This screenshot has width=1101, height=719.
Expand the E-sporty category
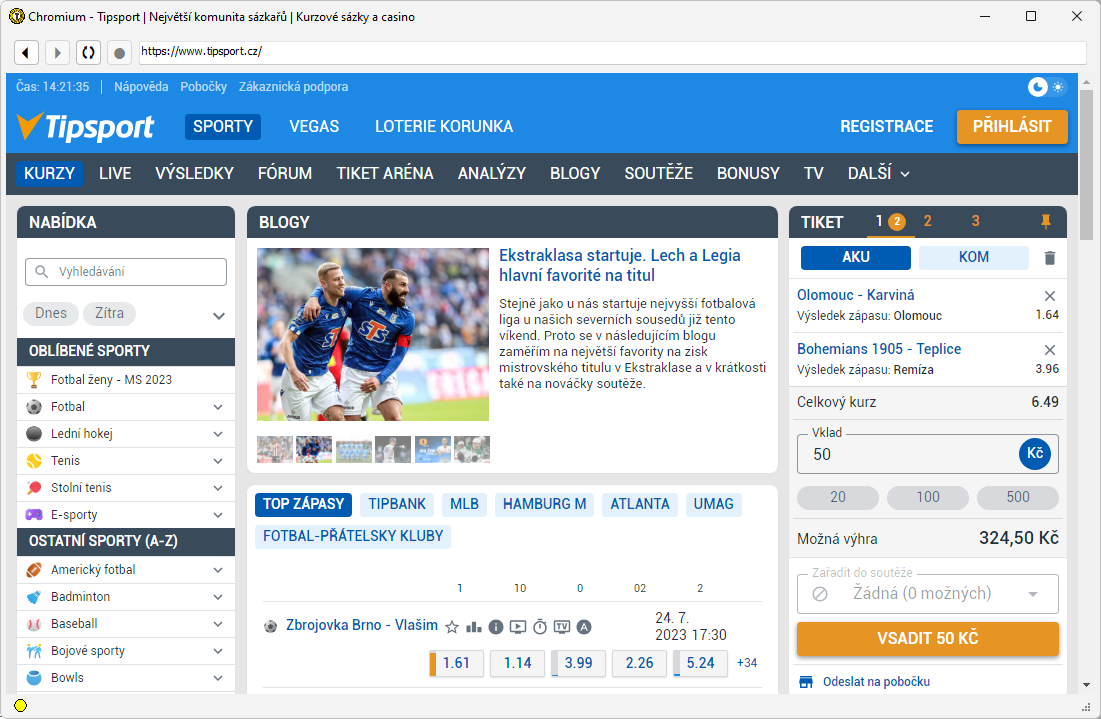(x=218, y=515)
